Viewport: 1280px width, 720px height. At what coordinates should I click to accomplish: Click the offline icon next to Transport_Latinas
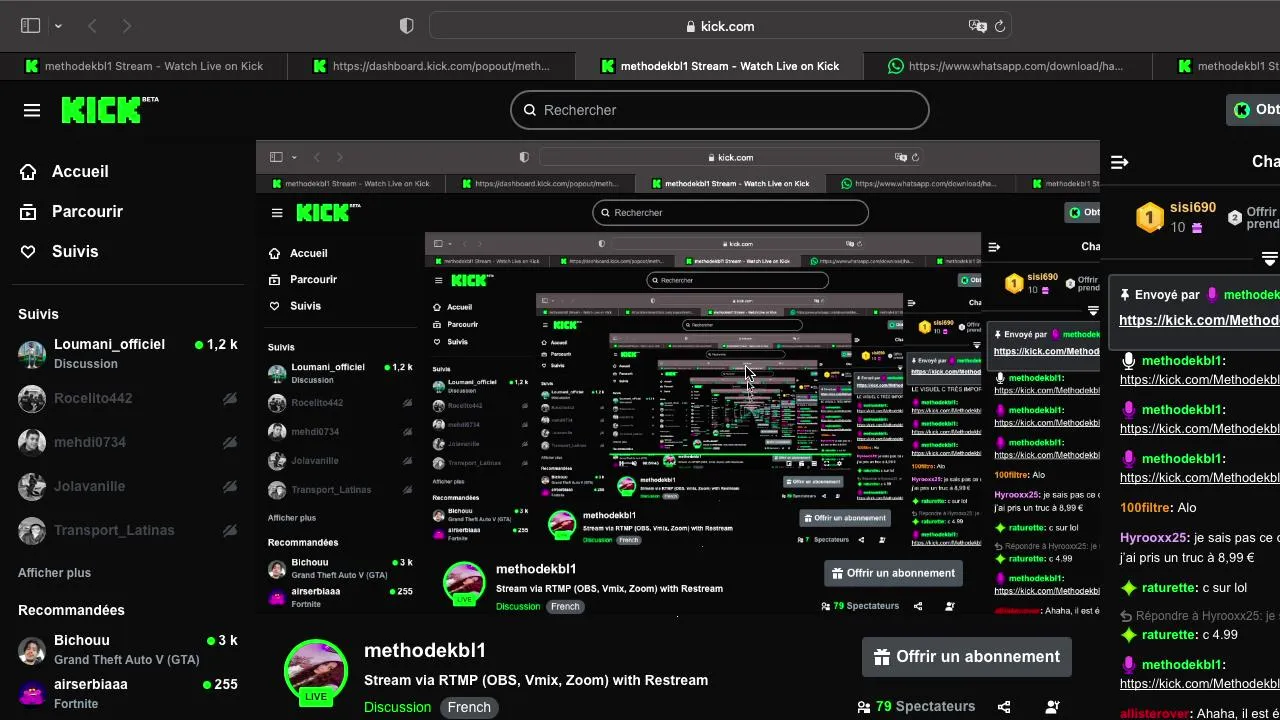230,530
